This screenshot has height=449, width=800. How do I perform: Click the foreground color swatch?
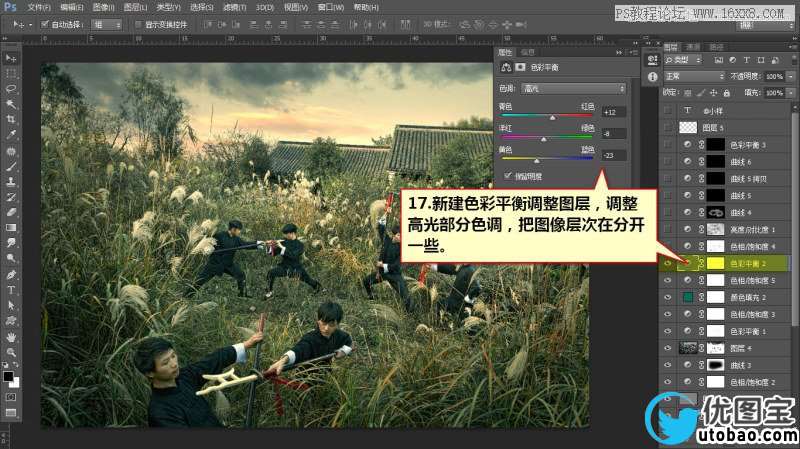(x=8, y=377)
